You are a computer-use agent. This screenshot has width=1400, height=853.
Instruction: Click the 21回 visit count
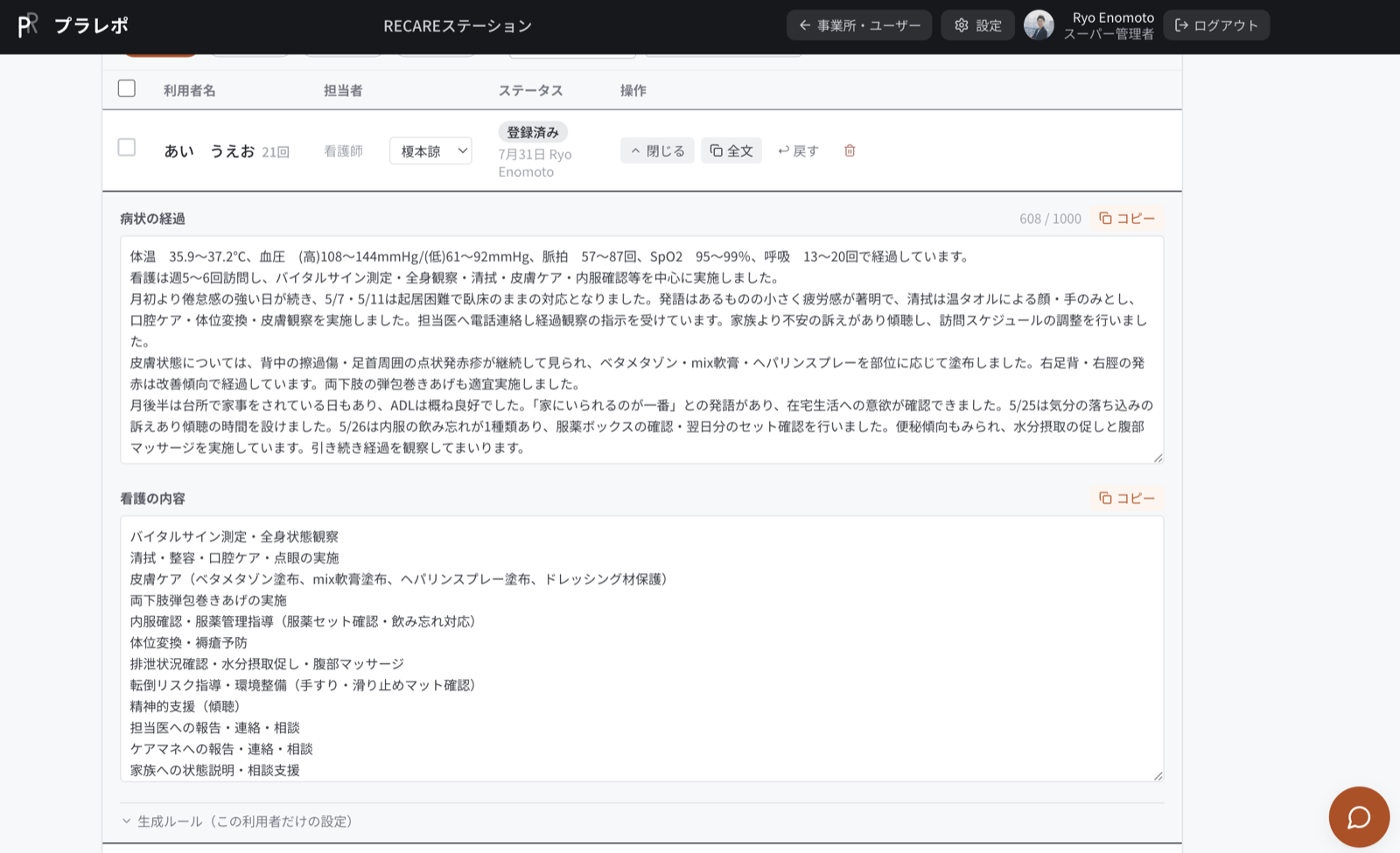tap(276, 151)
